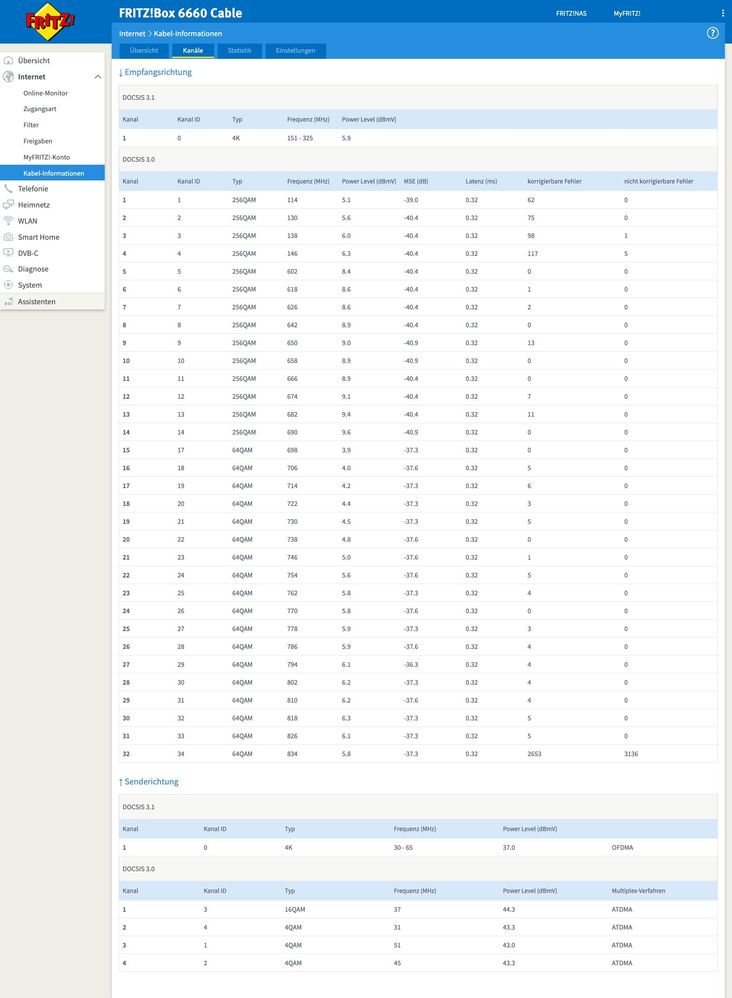Click the frequency cell 834
This screenshot has width=732, height=998.
pyautogui.click(x=292, y=754)
